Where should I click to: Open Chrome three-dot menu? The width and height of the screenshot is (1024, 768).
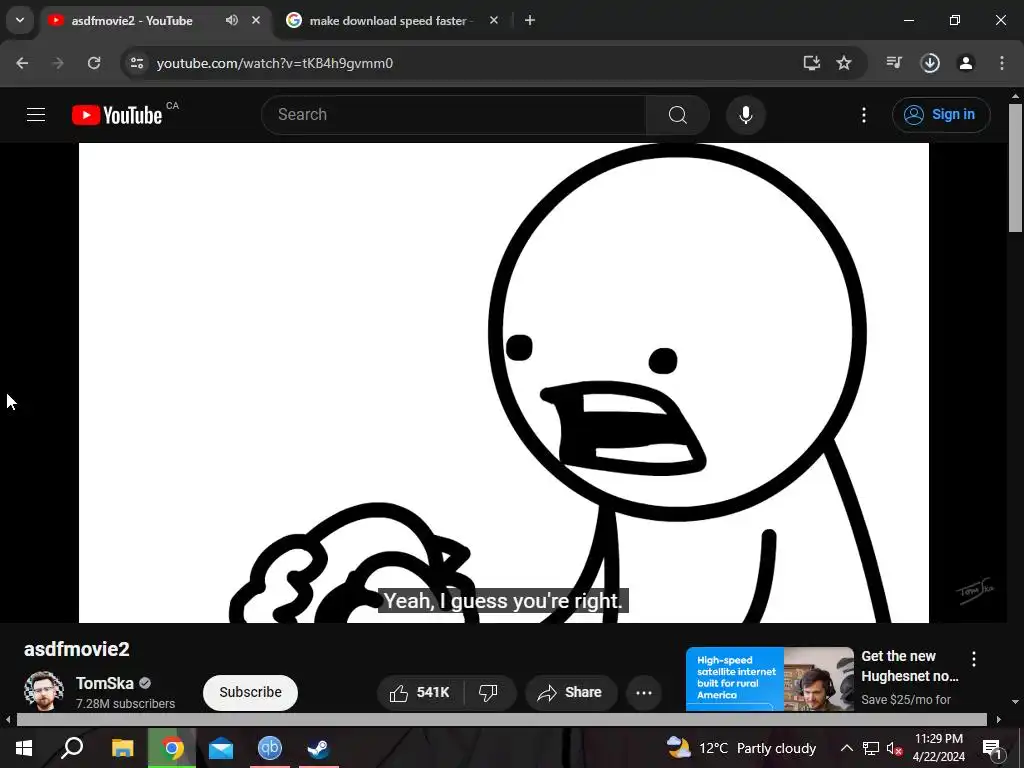(x=1002, y=63)
